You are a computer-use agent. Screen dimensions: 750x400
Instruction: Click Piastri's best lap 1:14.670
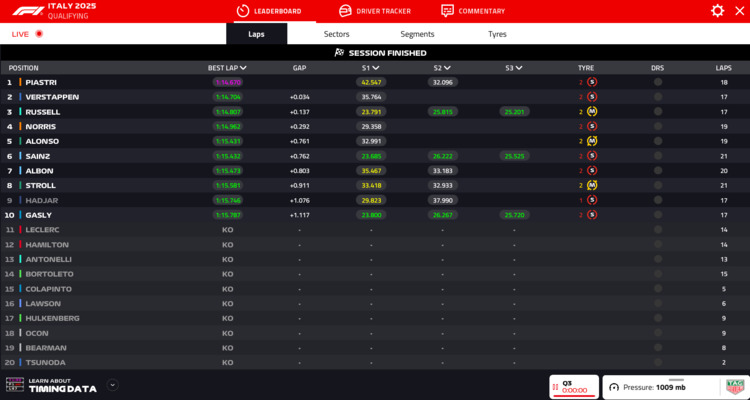(228, 82)
